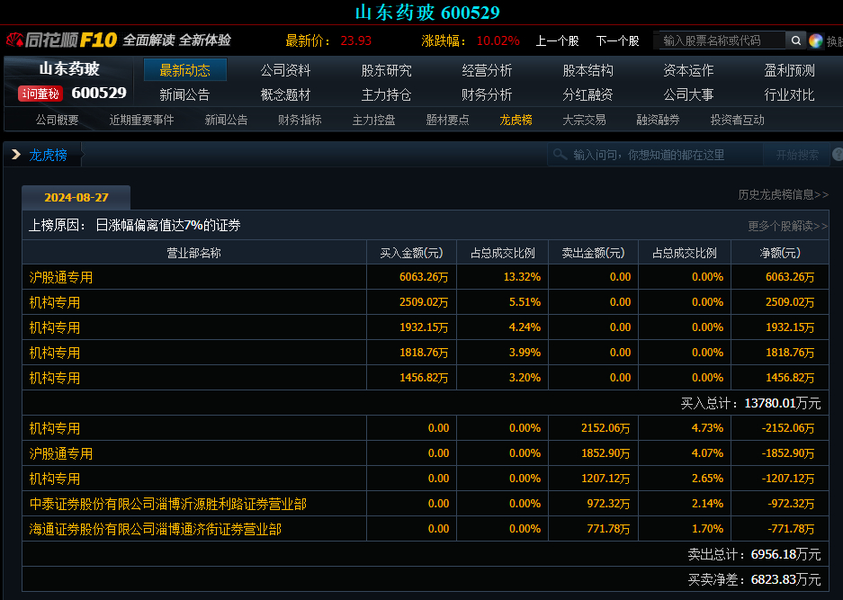Jump to 近期重要事件 section

(x=141, y=120)
